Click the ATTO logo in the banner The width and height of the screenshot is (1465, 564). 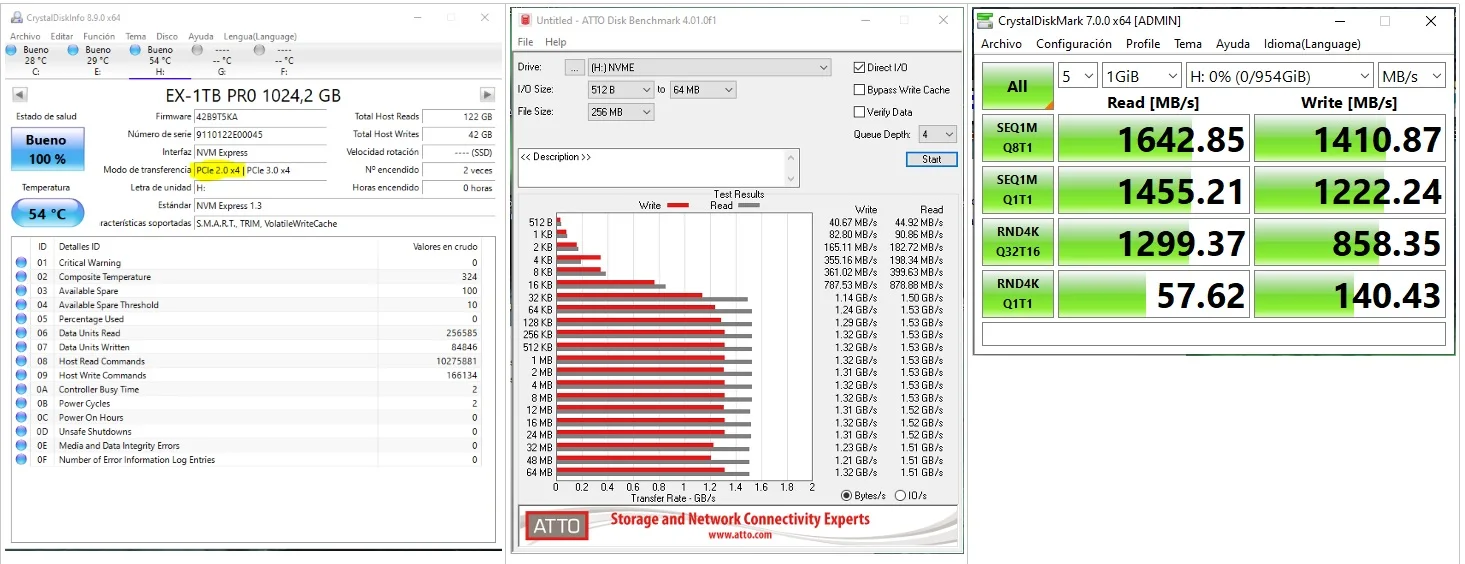click(x=558, y=525)
